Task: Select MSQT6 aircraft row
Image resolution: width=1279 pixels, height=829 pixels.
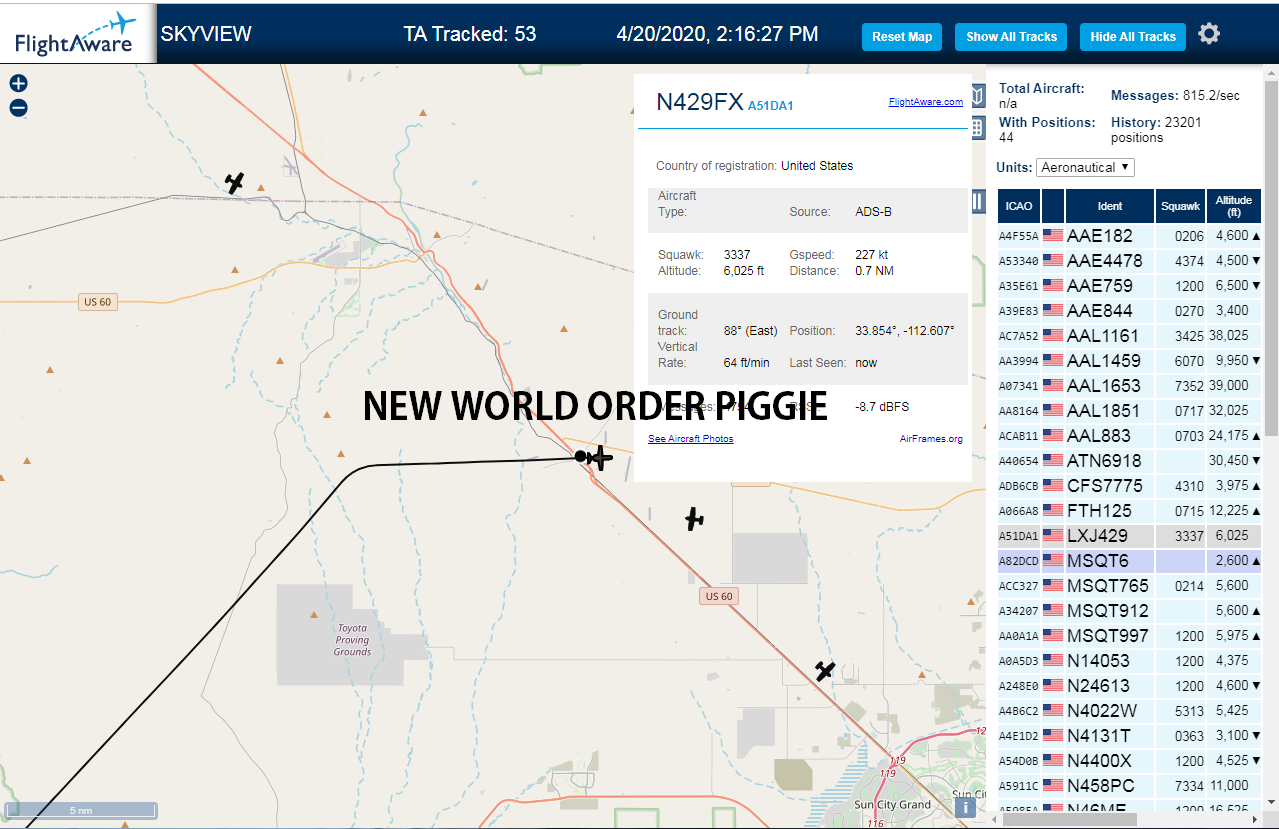Action: [1130, 561]
